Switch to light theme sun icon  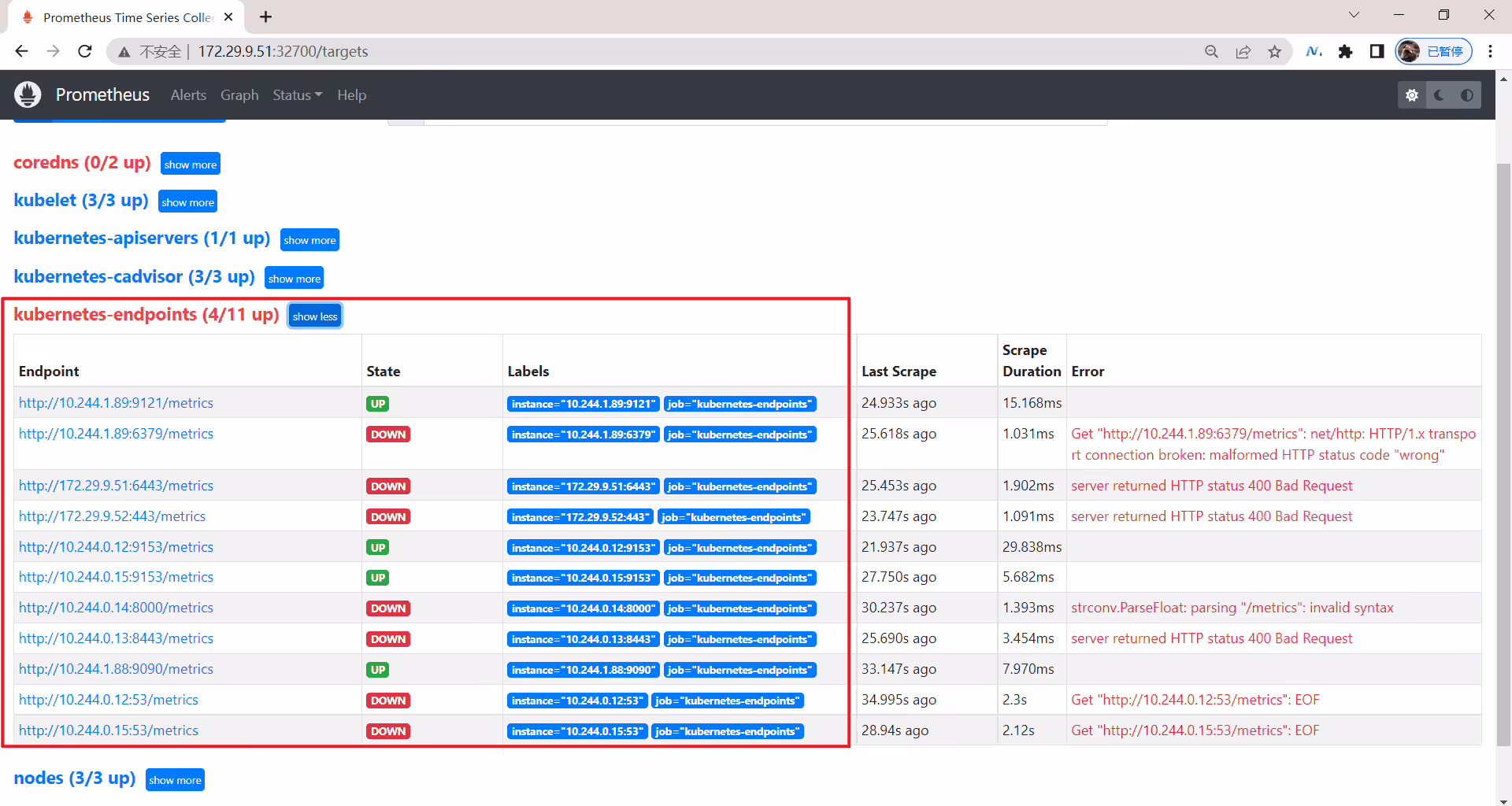click(1412, 95)
